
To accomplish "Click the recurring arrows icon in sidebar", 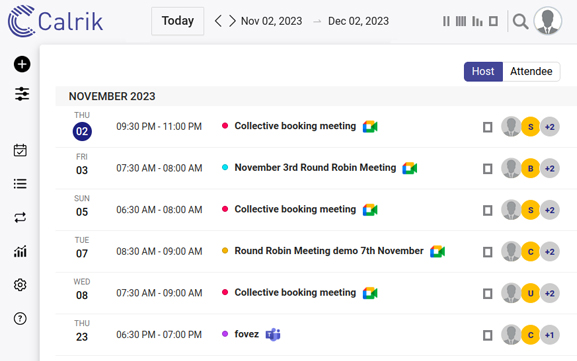I will 20,217.
